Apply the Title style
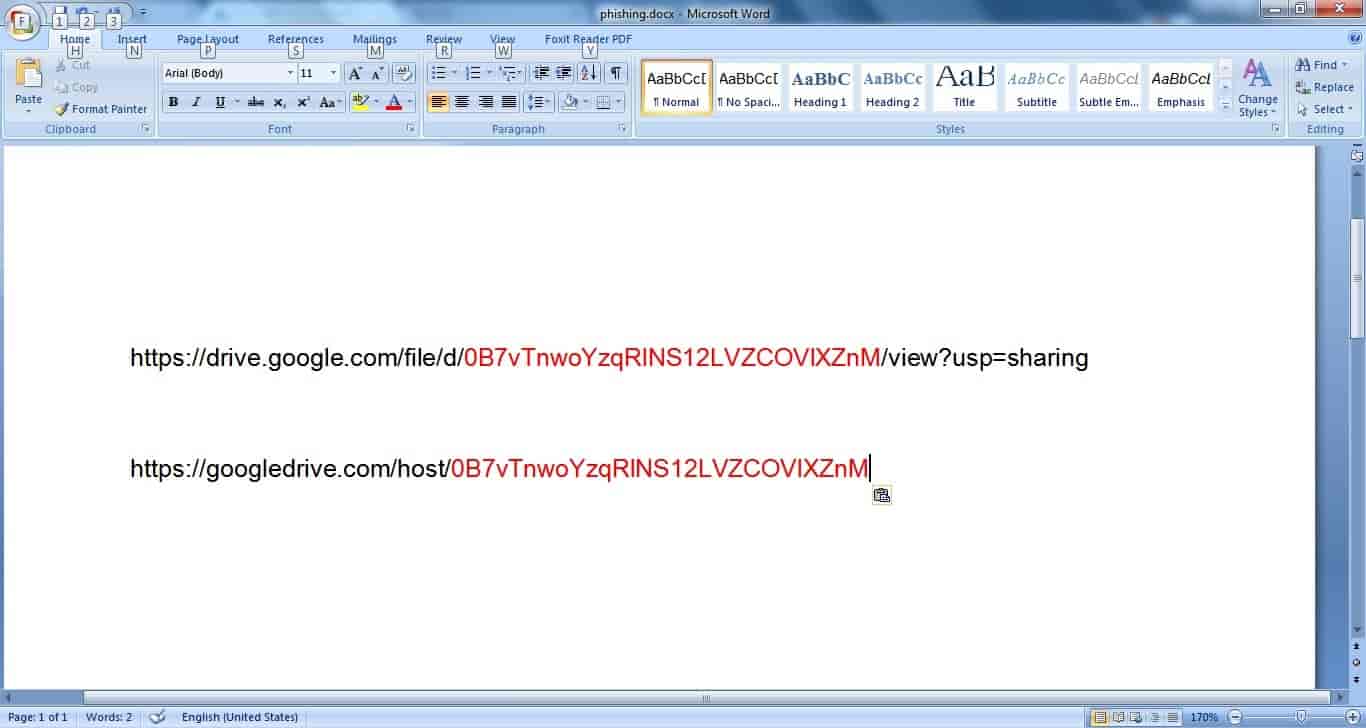The height and width of the screenshot is (728, 1366). coord(964,88)
